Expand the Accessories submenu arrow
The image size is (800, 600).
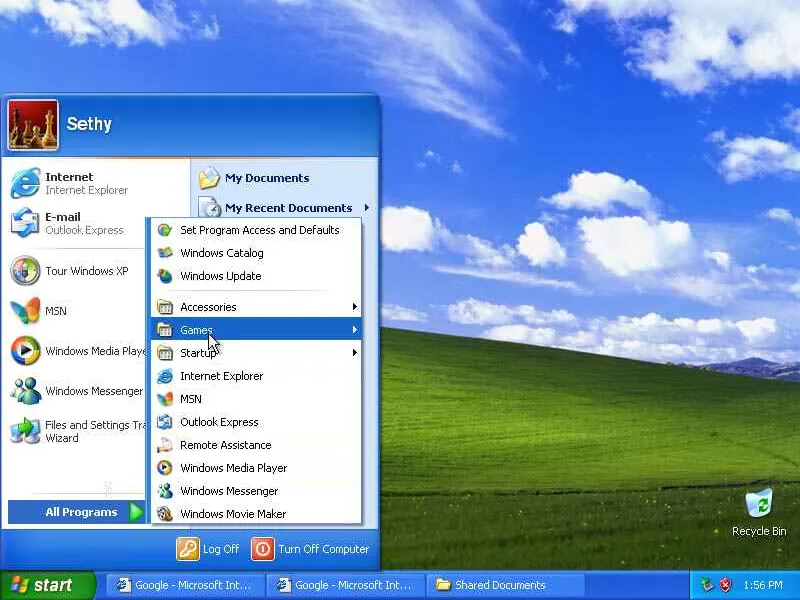click(x=355, y=307)
